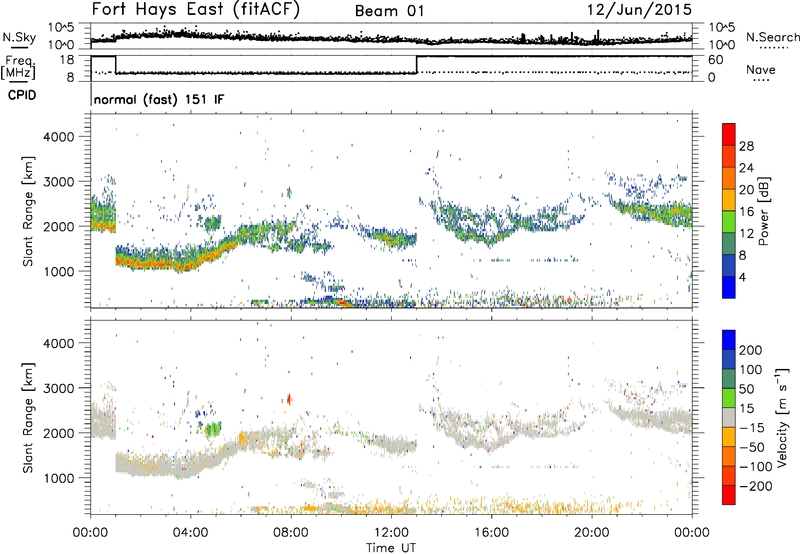Screen dimensions: 800x554
Task: Click the "Freq. [MHz]" label
Action: coord(19,68)
